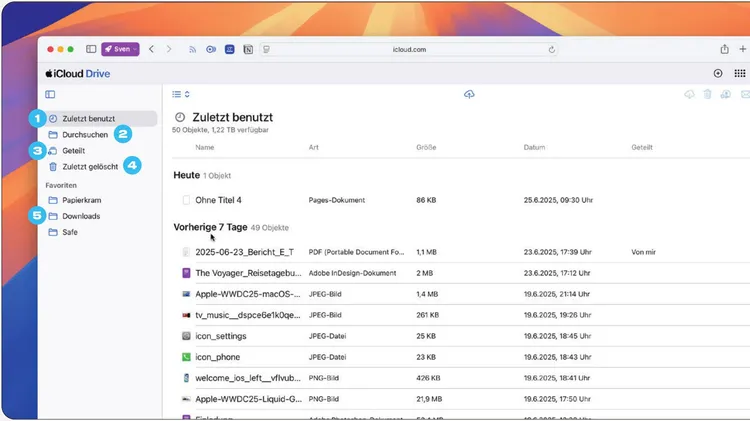The image size is (750, 421).
Task: Select the icon_phone file
Action: coord(218,357)
